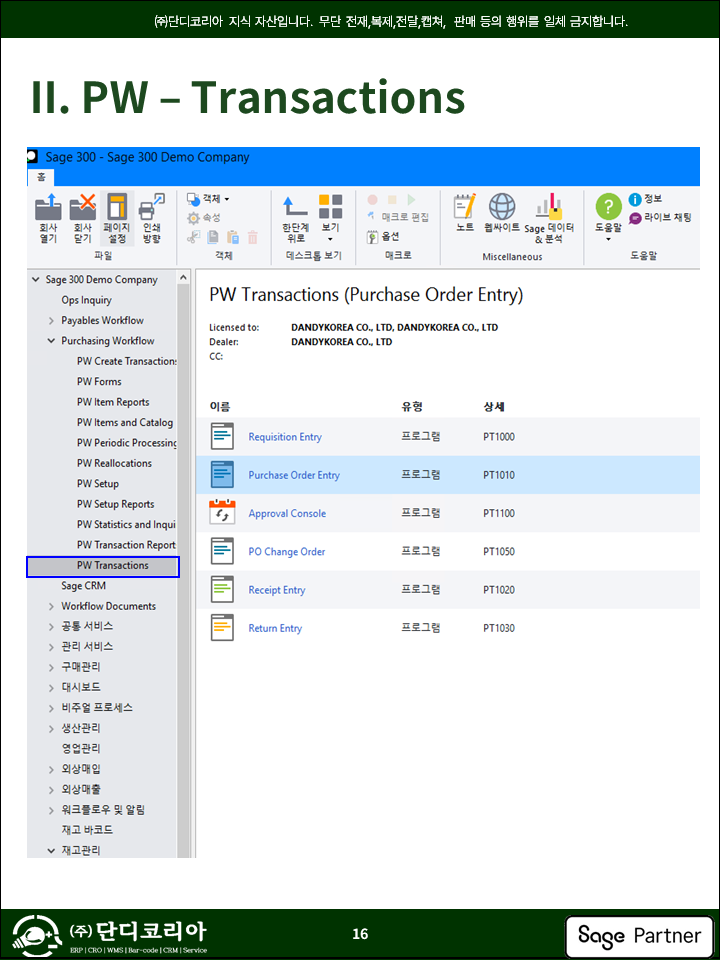Viewport: 720px width, 960px height.
Task: Click the Receipt Entry green icon
Action: click(222, 589)
